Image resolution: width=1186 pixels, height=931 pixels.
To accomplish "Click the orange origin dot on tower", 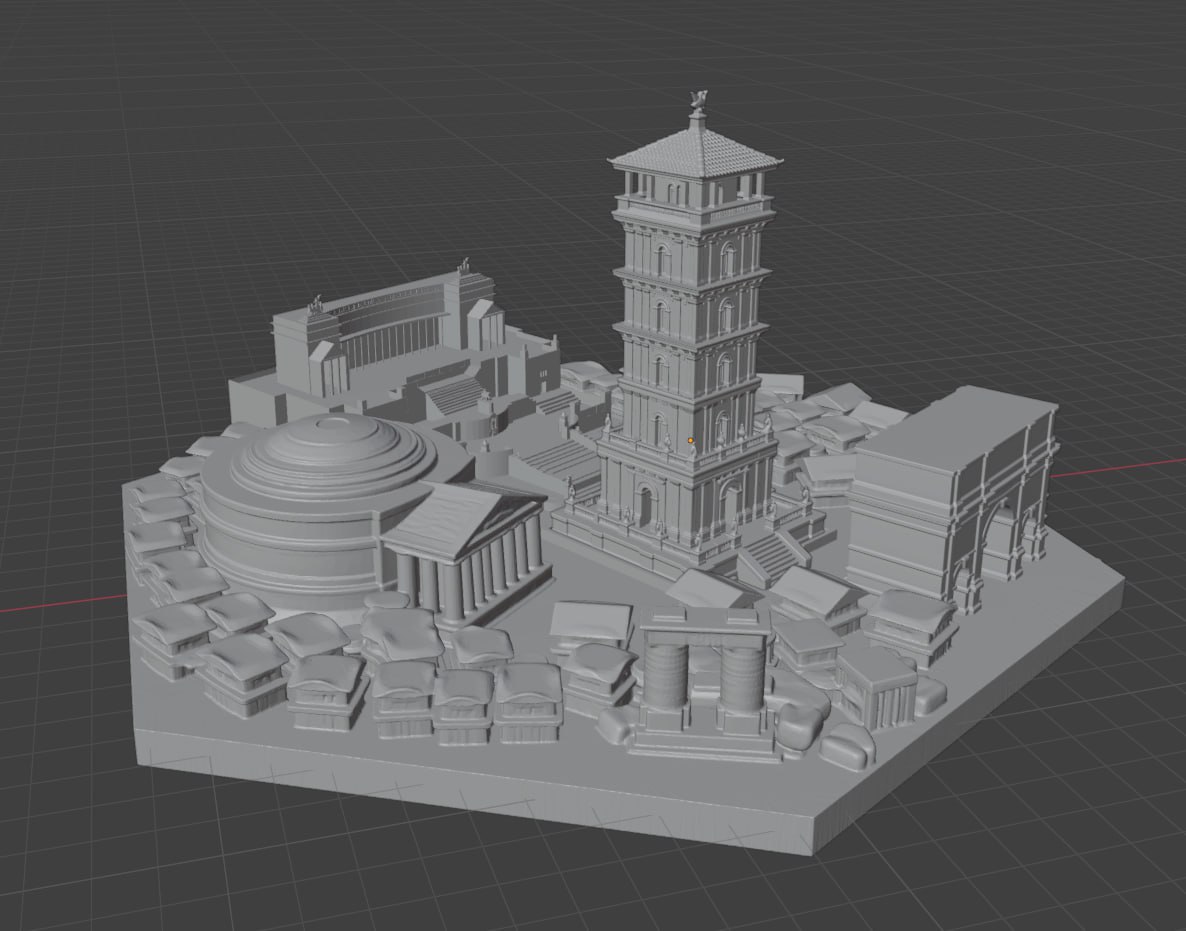I will click(x=691, y=440).
